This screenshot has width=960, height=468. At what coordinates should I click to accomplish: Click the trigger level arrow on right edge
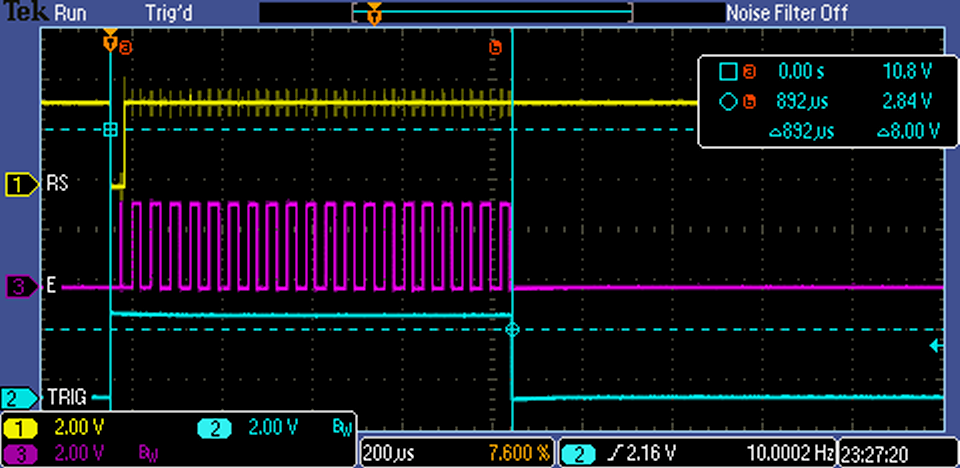pos(935,346)
